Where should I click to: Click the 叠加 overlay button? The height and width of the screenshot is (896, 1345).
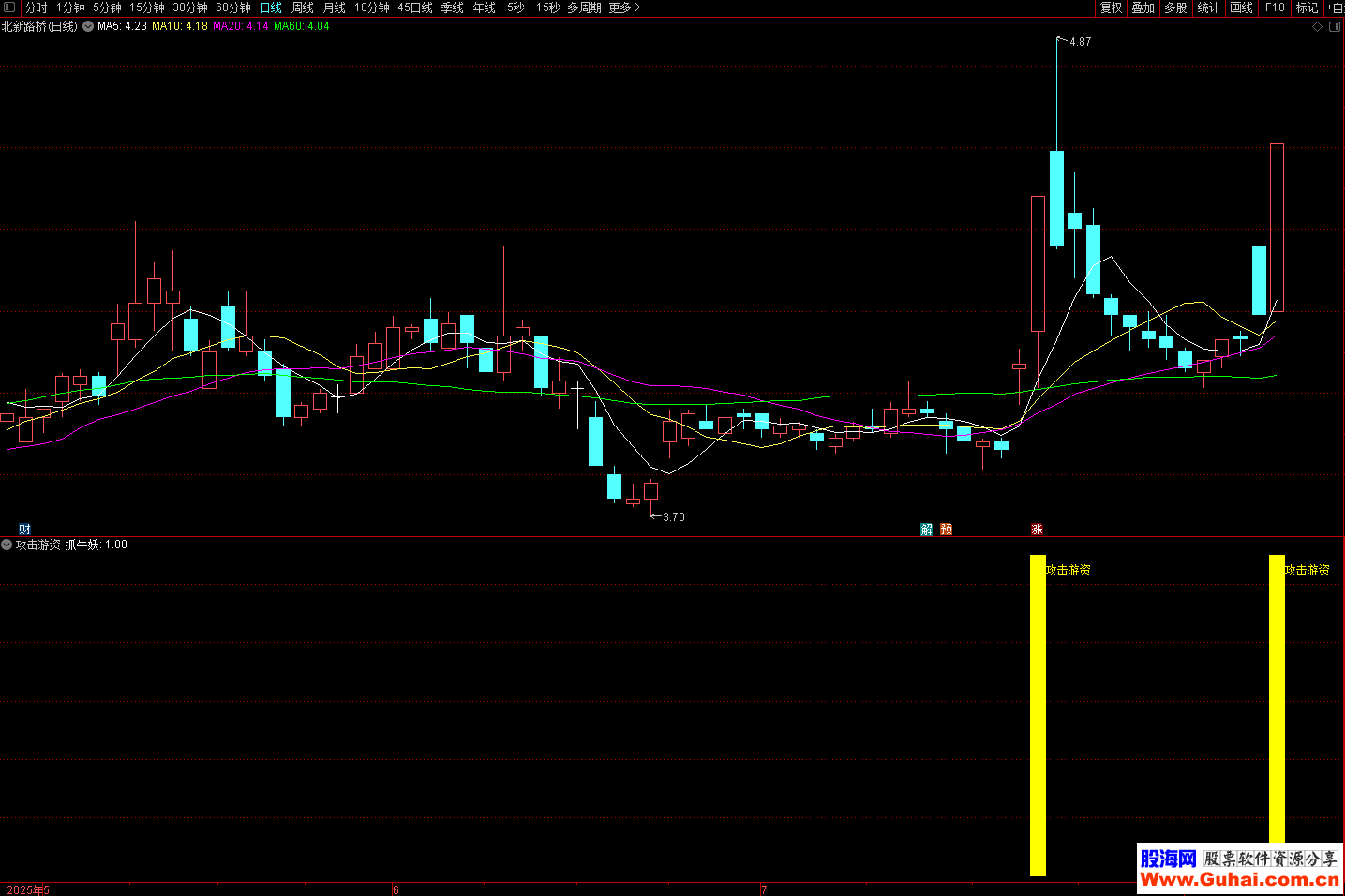tap(1143, 7)
